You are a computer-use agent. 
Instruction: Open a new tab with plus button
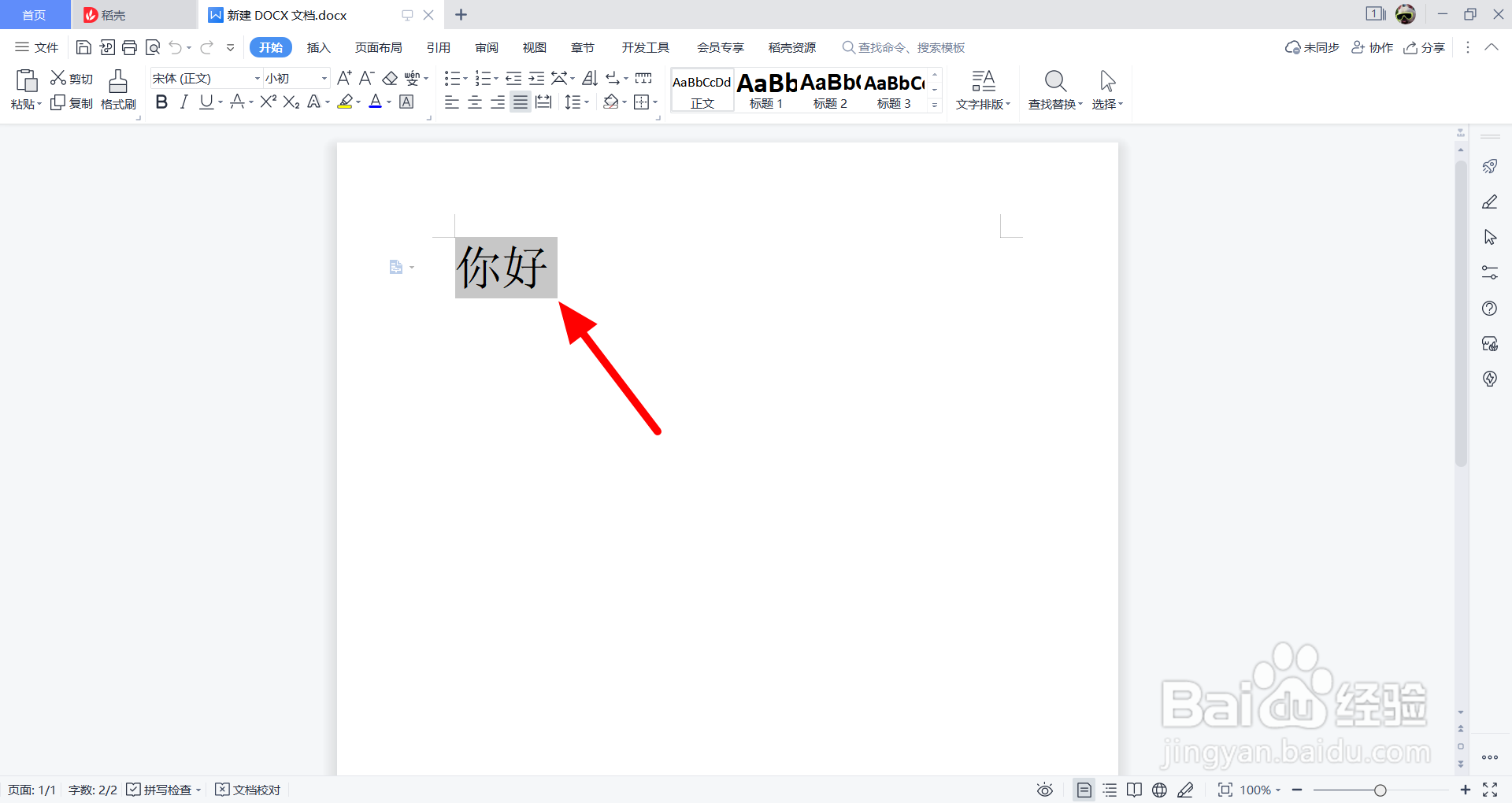pyautogui.click(x=461, y=15)
